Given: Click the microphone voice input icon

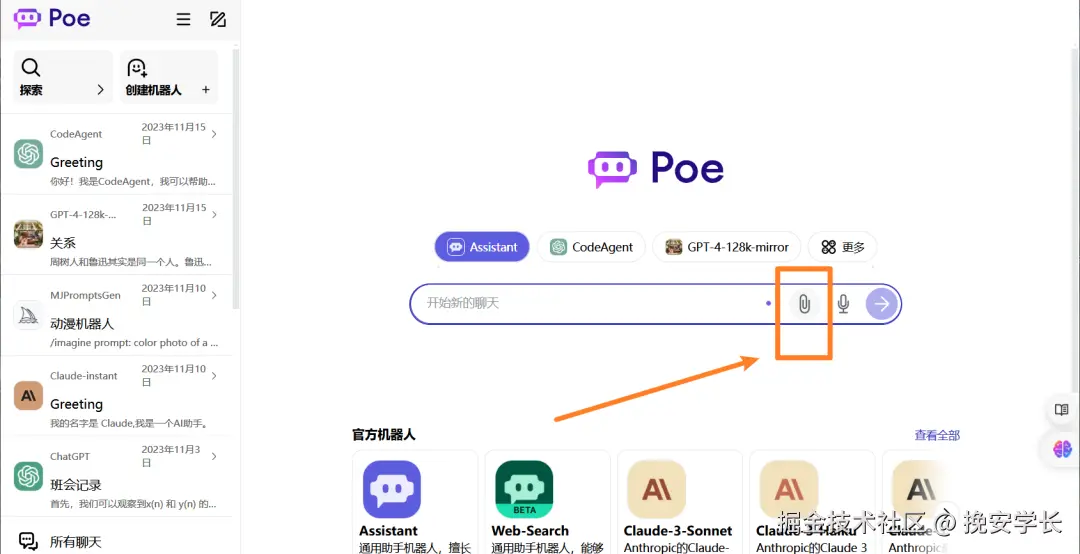Looking at the screenshot, I should (x=843, y=303).
